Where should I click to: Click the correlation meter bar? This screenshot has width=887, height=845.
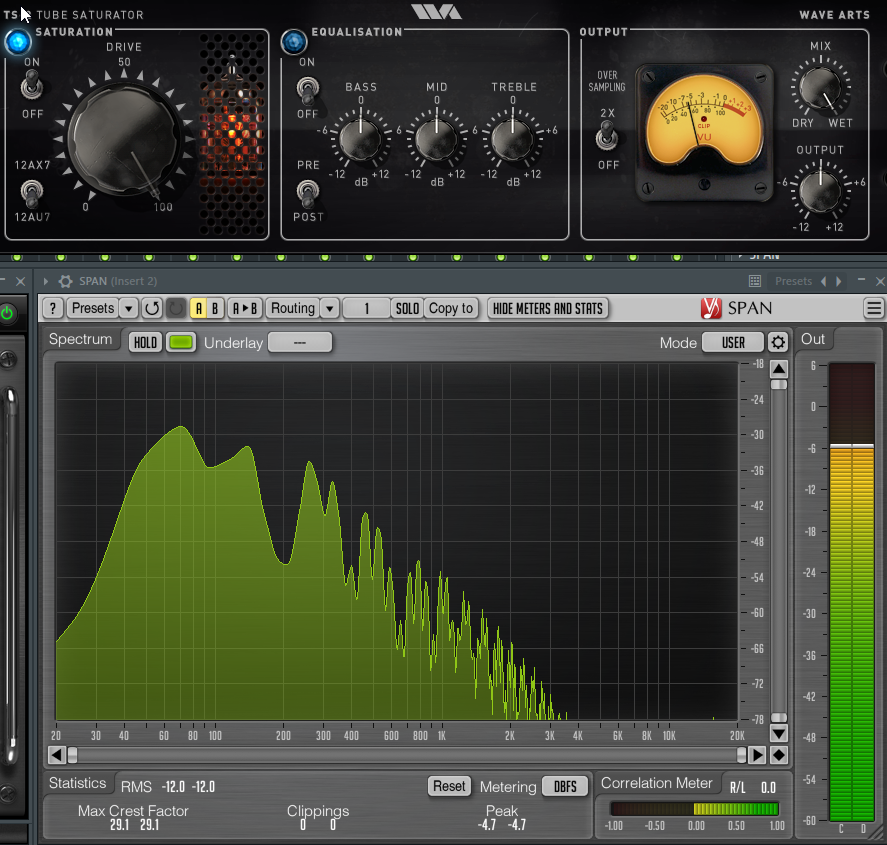695,809
